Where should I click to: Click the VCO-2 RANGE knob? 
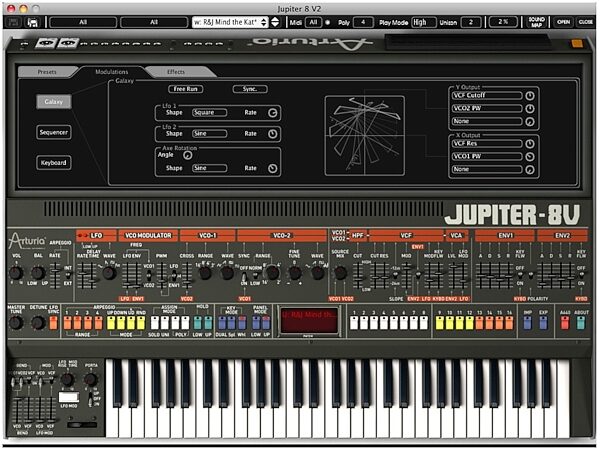(272, 273)
